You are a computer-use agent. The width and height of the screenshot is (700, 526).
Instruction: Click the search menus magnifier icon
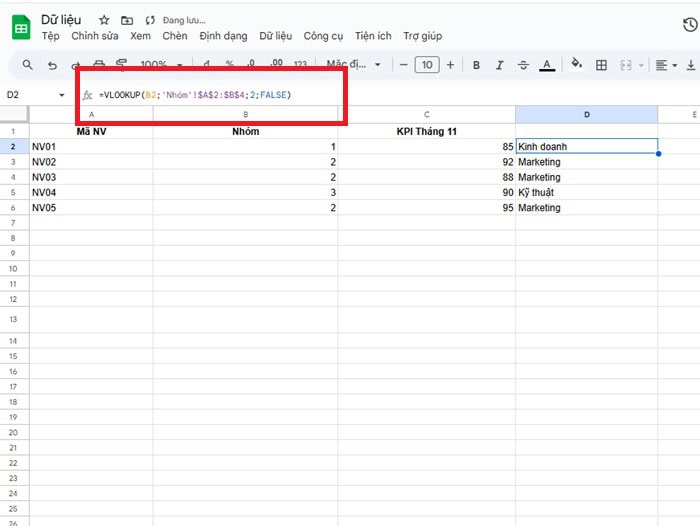[x=27, y=65]
